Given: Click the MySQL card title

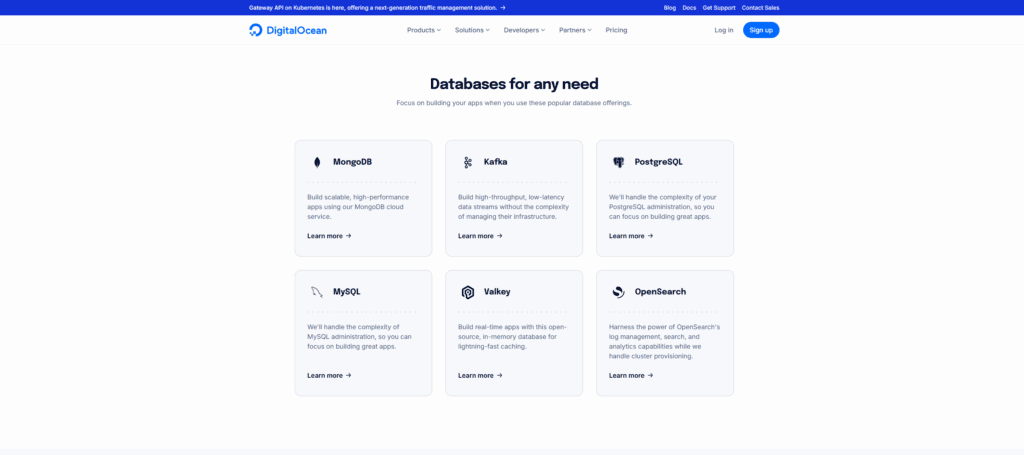Looking at the screenshot, I should pos(347,292).
